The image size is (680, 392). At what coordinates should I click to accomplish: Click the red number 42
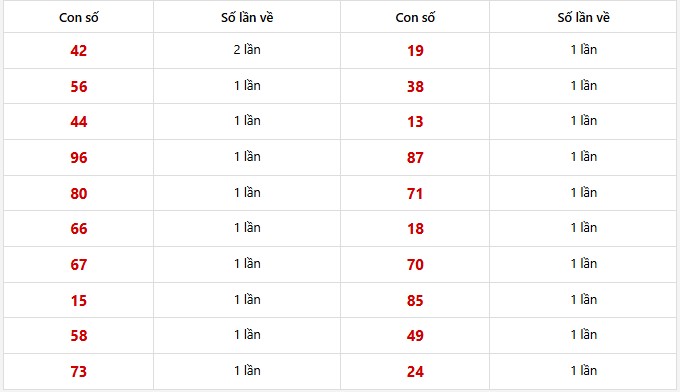pyautogui.click(x=78, y=51)
